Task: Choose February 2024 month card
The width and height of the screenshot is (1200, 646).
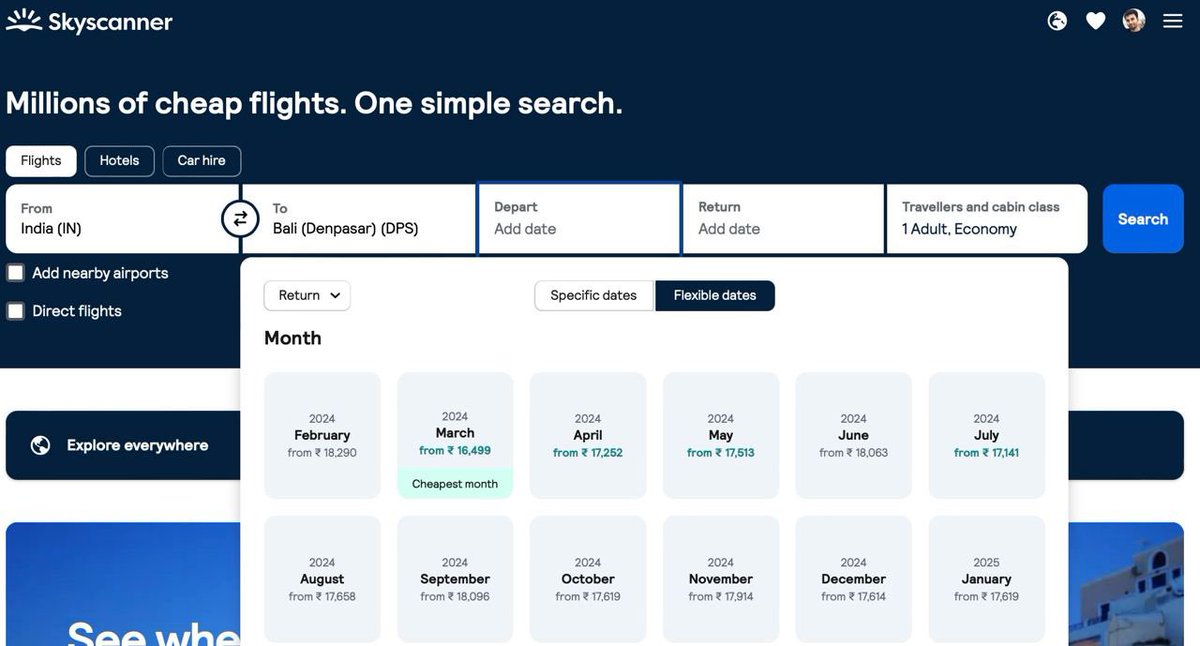Action: (322, 435)
